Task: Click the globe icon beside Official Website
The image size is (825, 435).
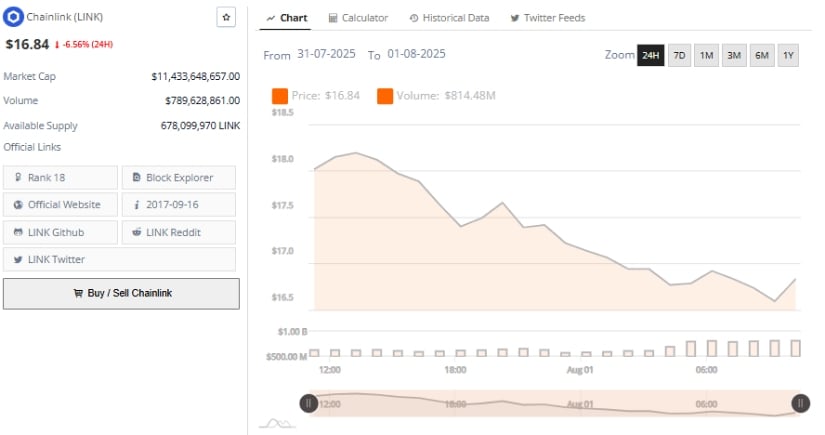Action: tap(18, 205)
